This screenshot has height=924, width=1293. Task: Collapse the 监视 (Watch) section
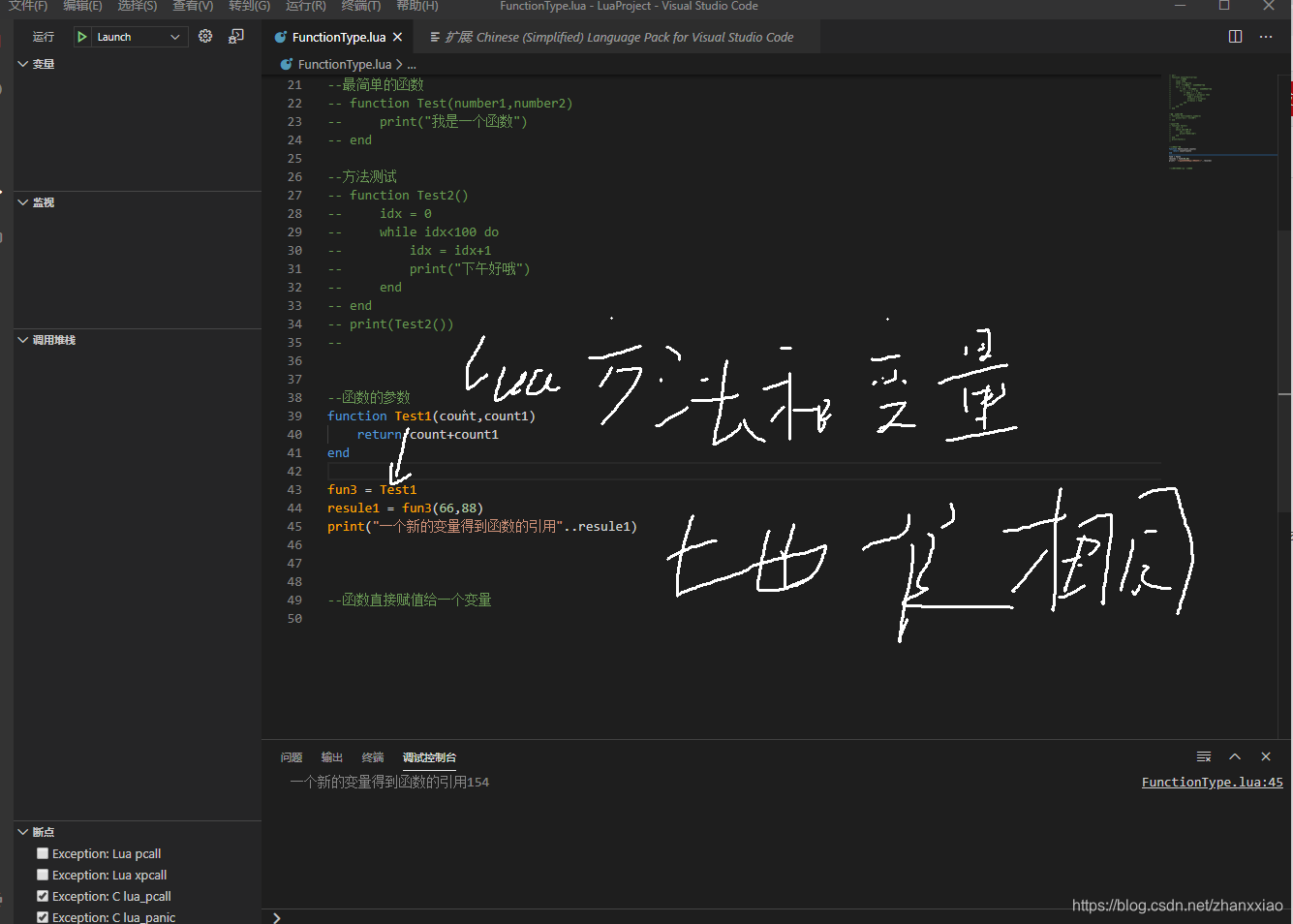(23, 202)
